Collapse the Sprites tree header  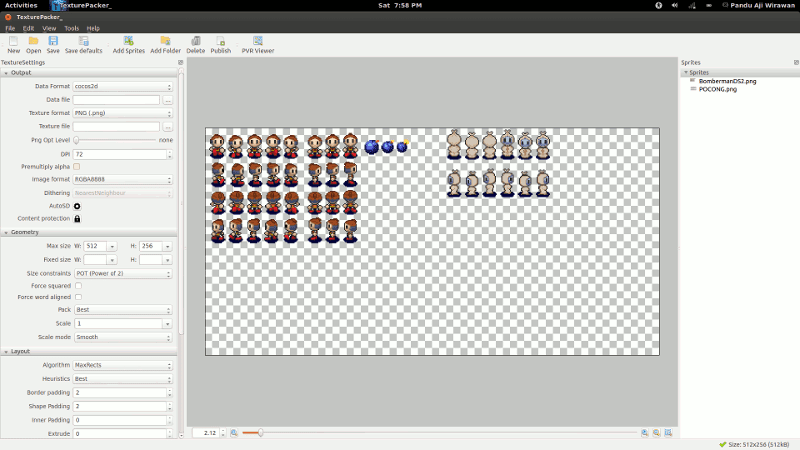tap(686, 72)
